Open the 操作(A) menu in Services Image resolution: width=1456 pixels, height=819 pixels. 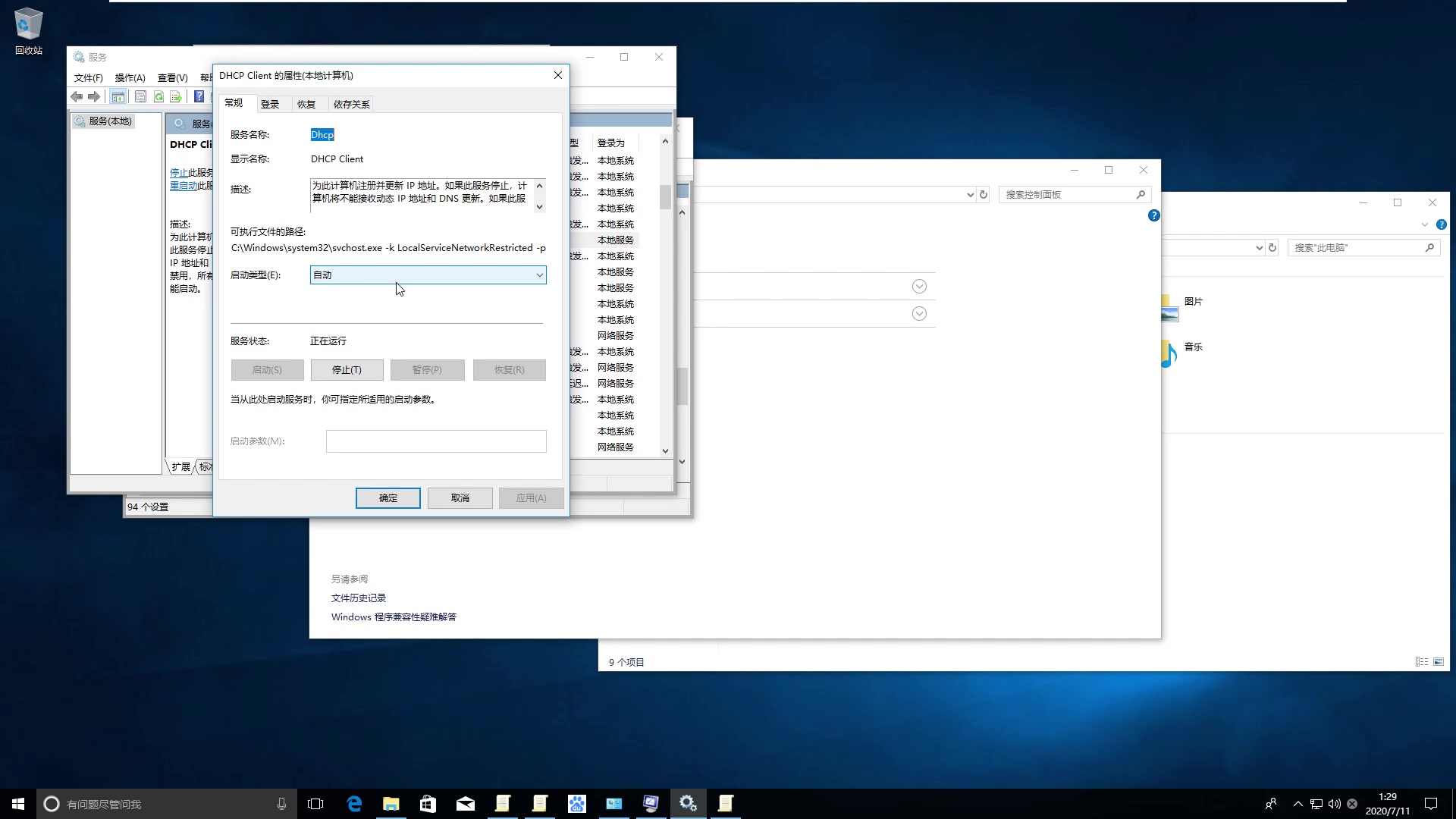[x=130, y=78]
